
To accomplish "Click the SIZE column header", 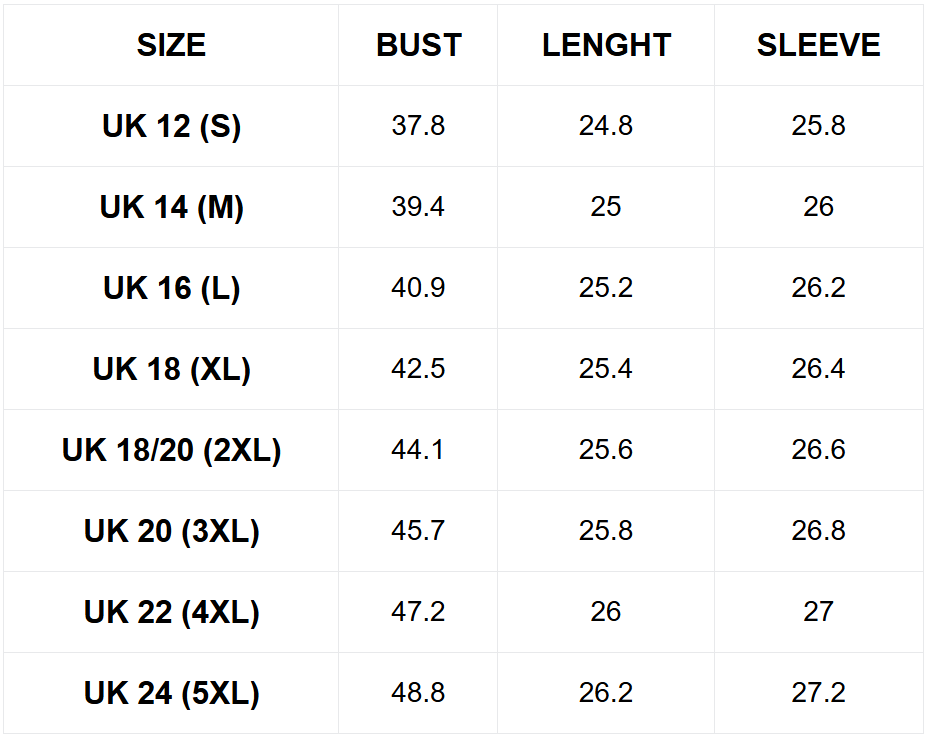I will (171, 45).
